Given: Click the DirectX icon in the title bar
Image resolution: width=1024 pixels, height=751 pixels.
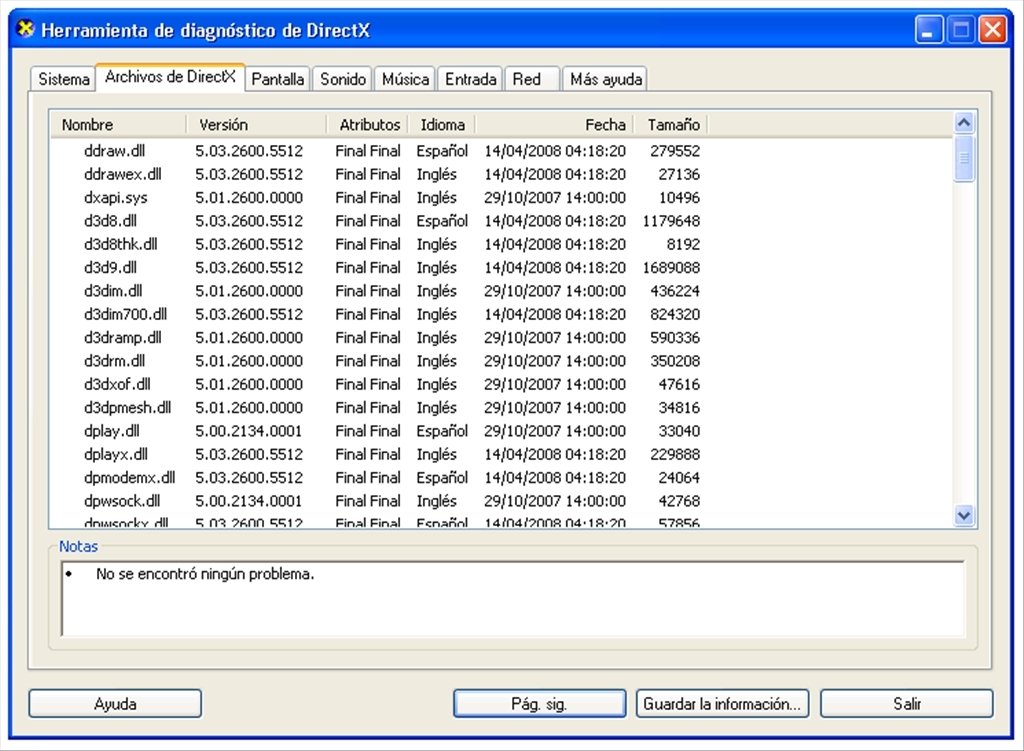Looking at the screenshot, I should 25,29.
